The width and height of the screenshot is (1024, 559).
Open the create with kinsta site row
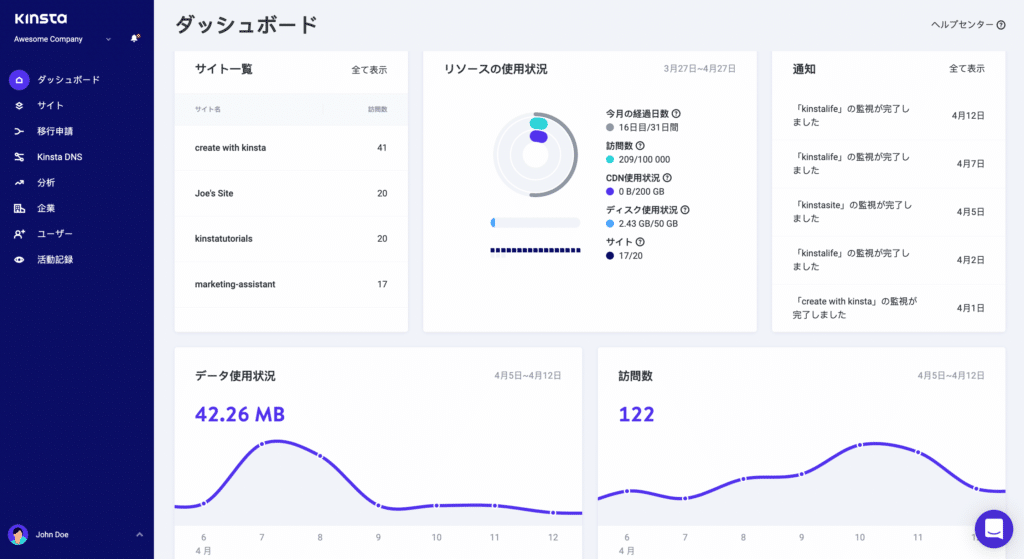click(x=231, y=148)
